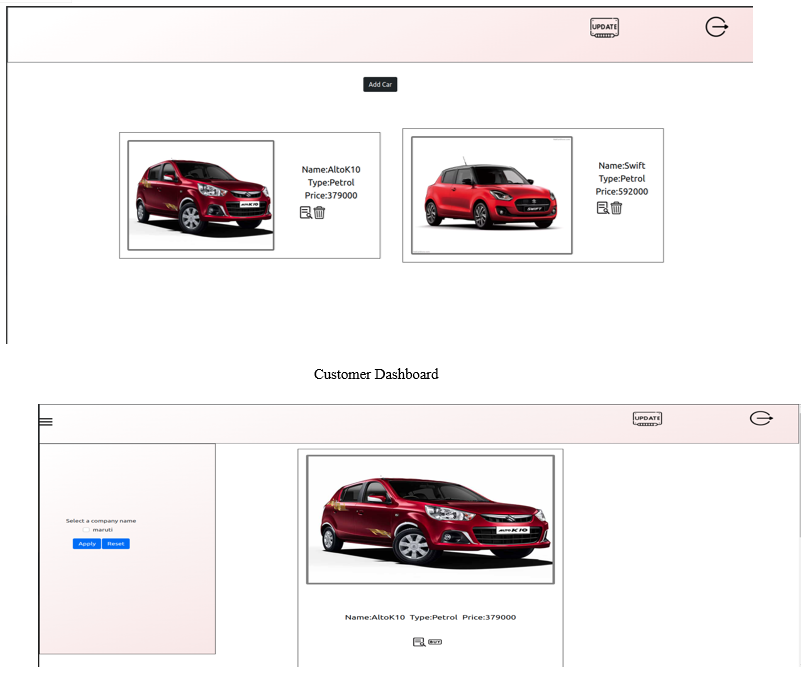Click the logout icon in the Customer Dashboard header
809x674 pixels.
(761, 418)
